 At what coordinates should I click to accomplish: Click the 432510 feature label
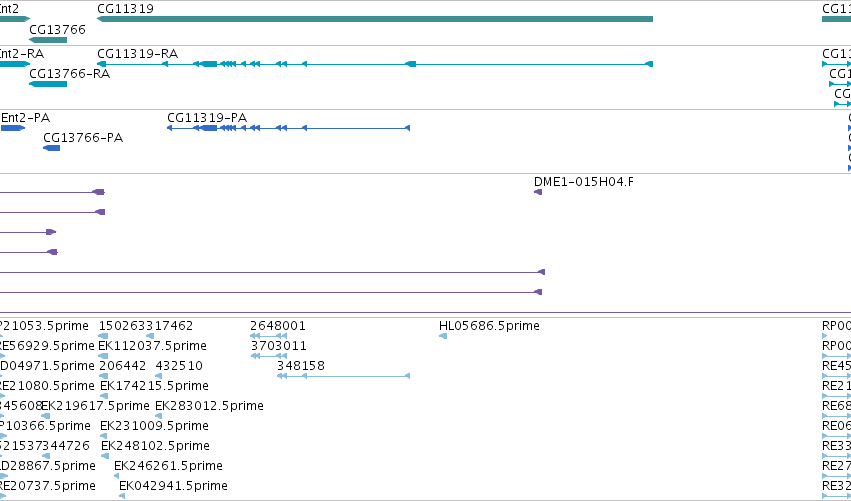coord(179,366)
